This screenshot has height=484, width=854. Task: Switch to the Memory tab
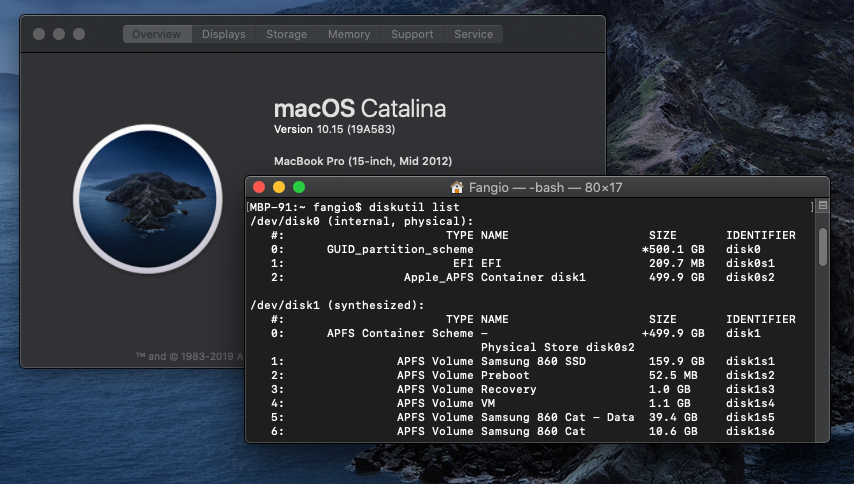349,34
